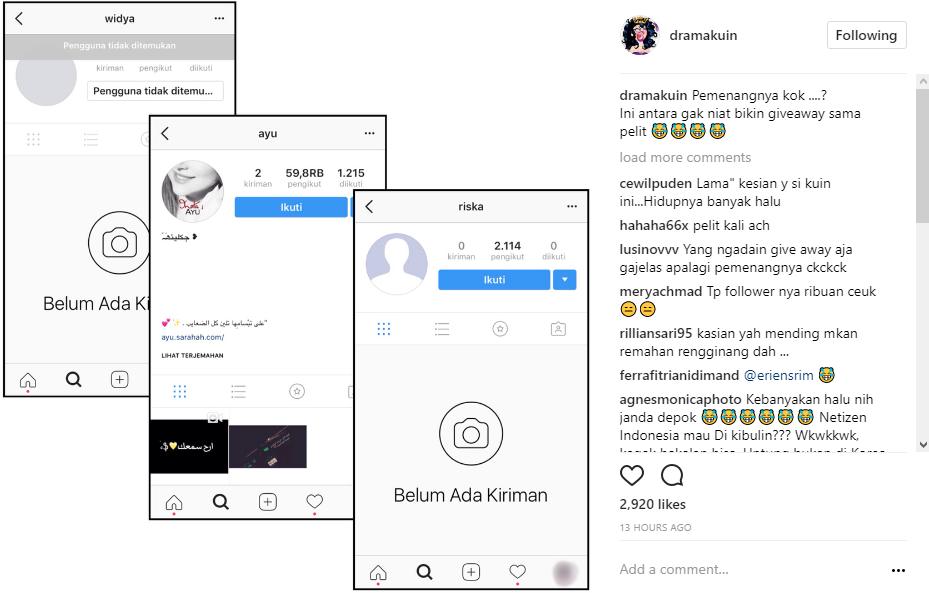The image size is (929, 593).
Task: Tap heart activity icon in riska bottom bar
Action: coord(517,571)
